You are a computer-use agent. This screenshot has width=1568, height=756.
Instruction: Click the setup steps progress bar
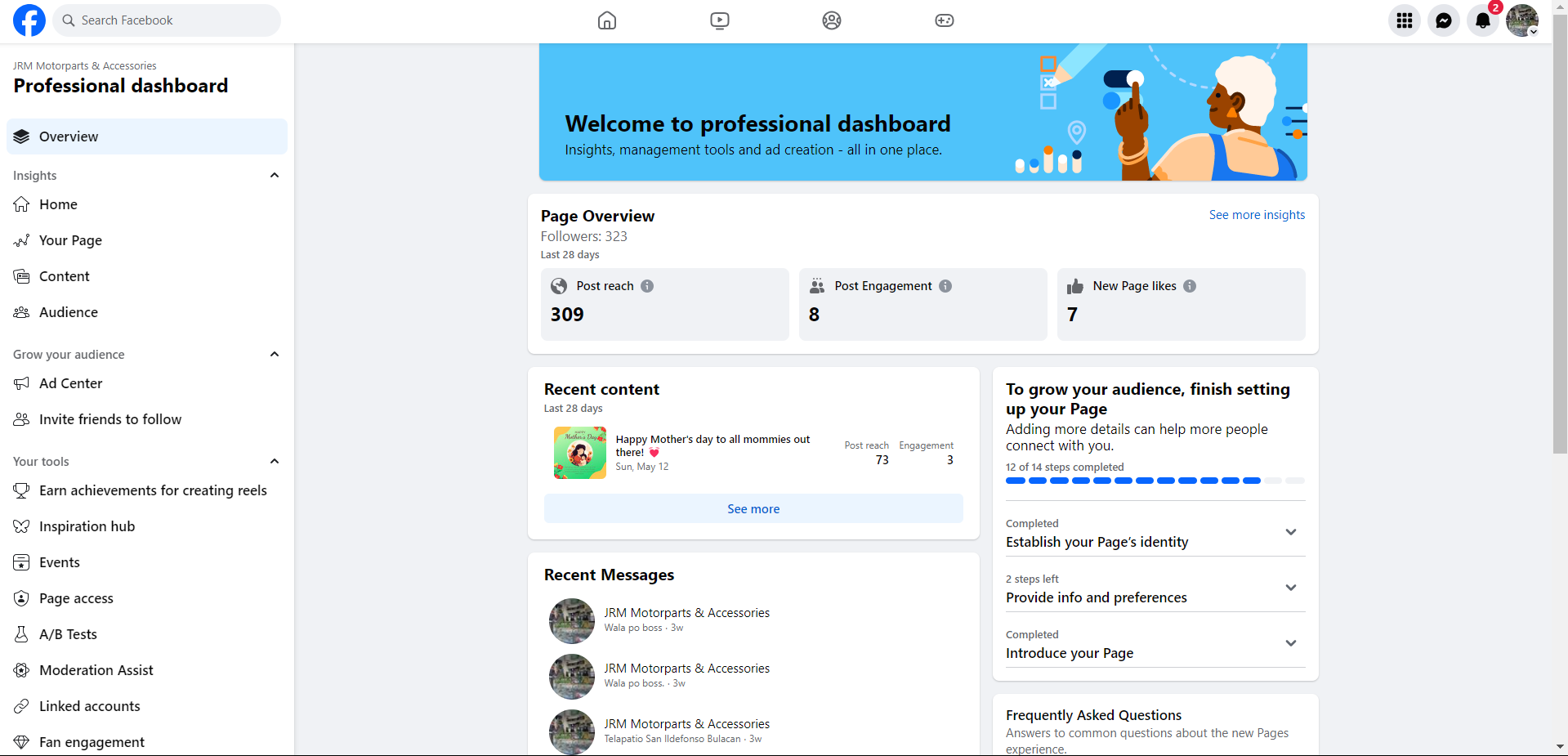click(x=1155, y=481)
